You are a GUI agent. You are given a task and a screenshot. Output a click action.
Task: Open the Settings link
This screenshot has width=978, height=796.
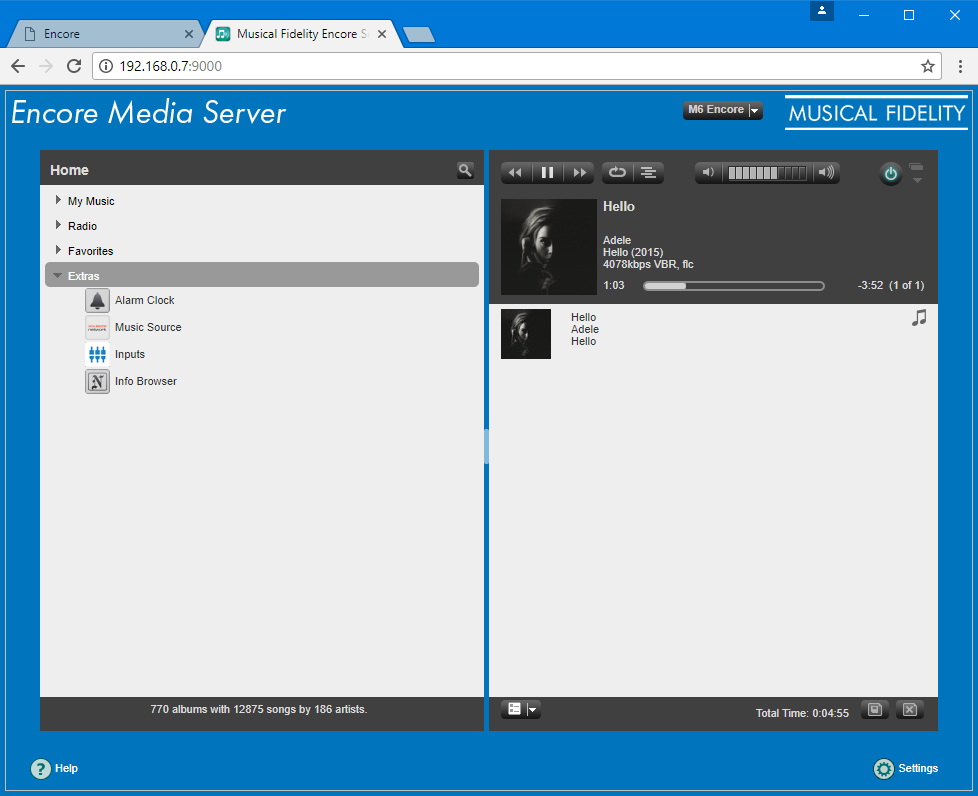[917, 768]
